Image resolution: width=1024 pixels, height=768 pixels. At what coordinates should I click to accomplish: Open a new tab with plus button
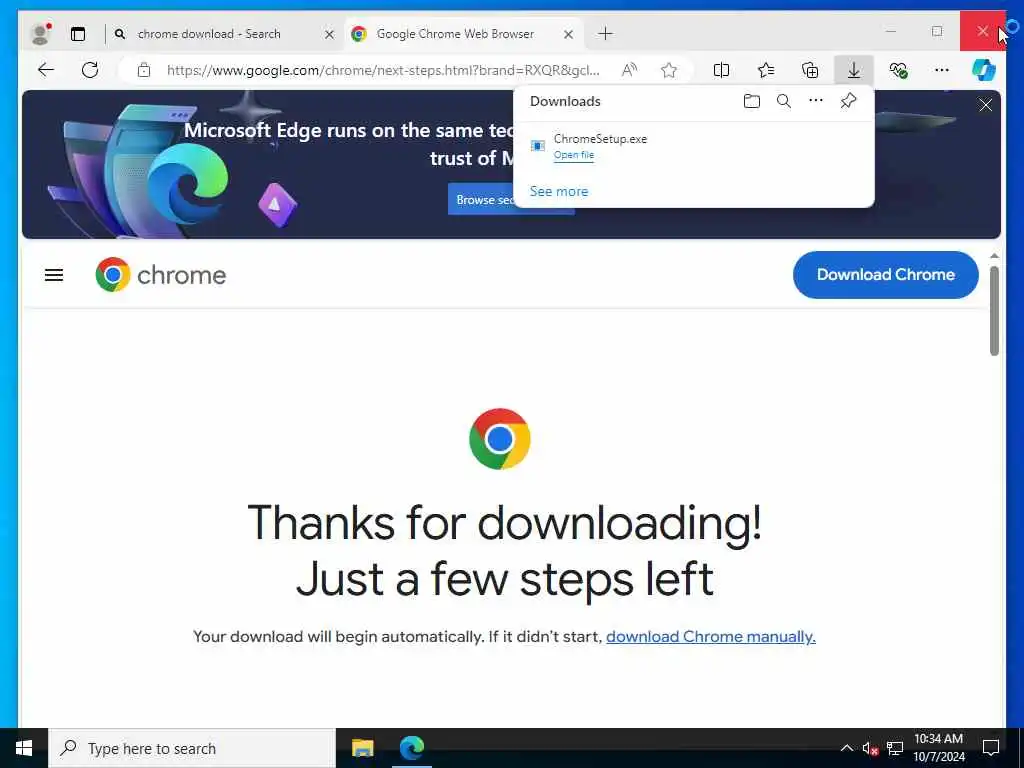(605, 33)
